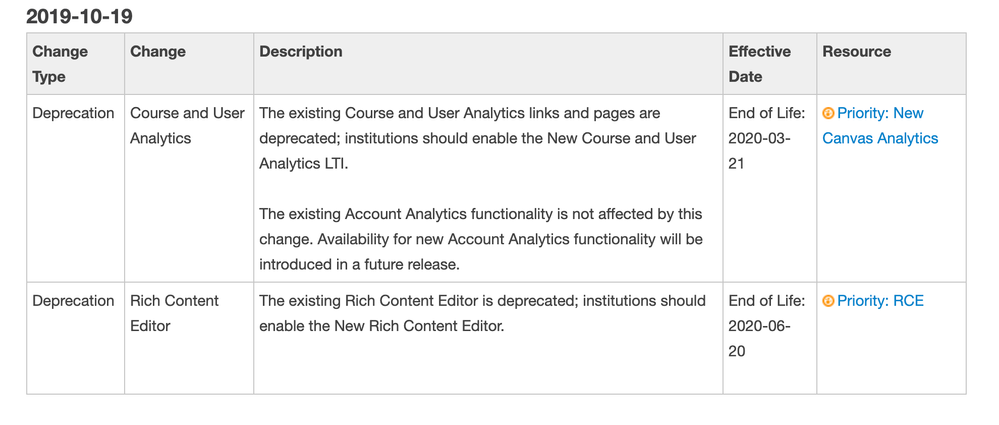Open the Priority: RCE link
The height and width of the screenshot is (425, 999).
pyautogui.click(x=880, y=301)
